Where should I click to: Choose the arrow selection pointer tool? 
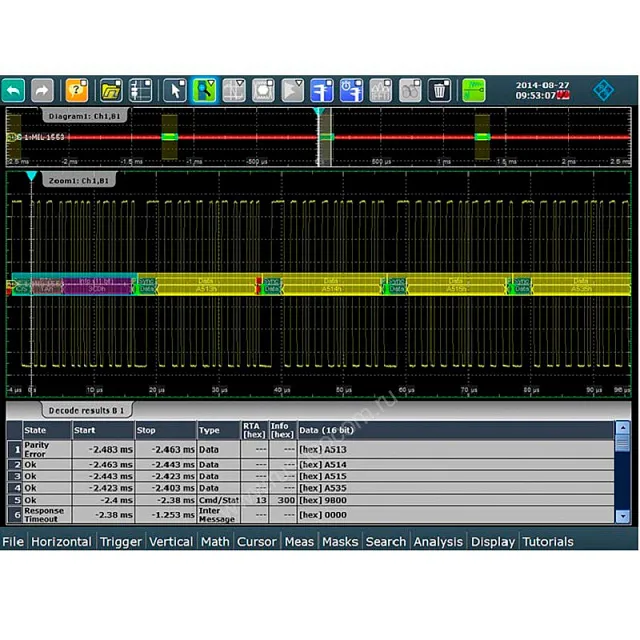pos(174,90)
